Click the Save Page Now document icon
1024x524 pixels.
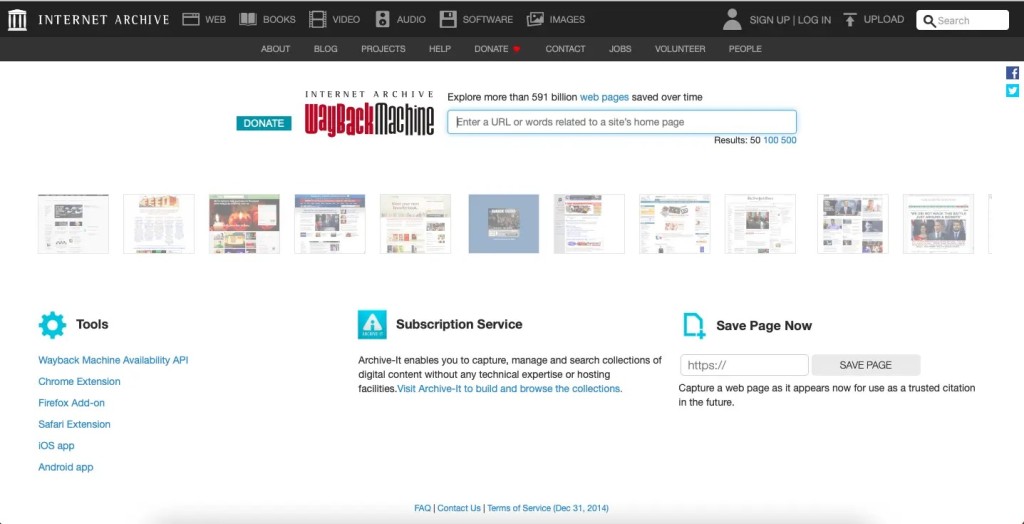[x=694, y=325]
